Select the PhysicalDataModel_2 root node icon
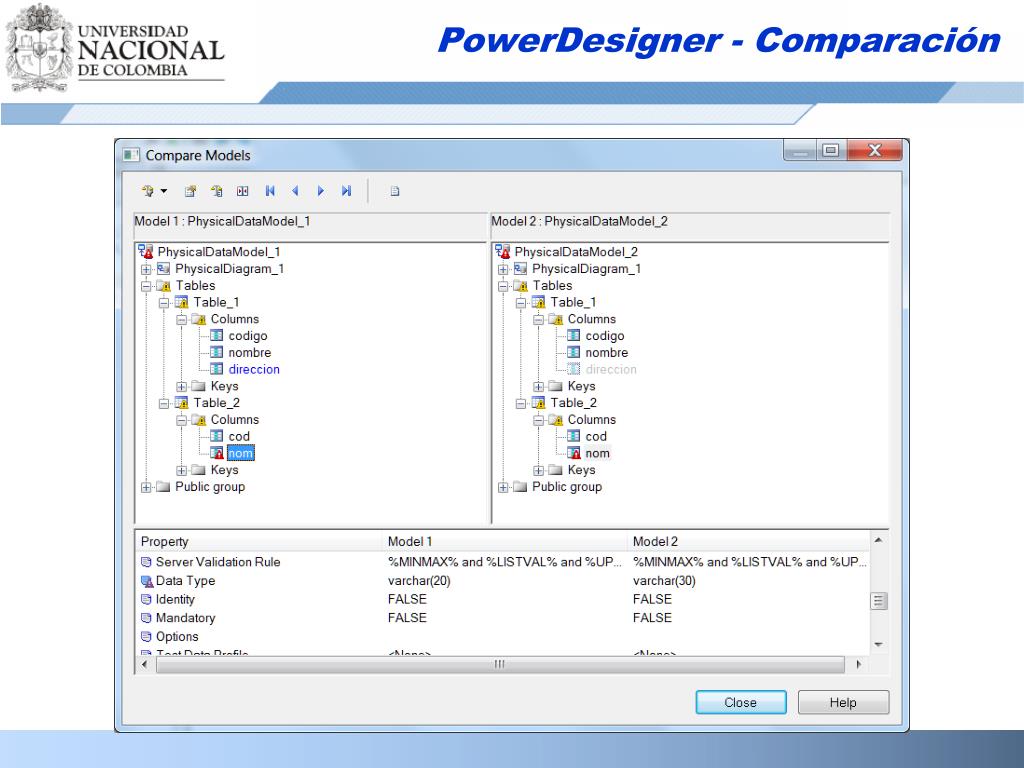The width and height of the screenshot is (1024, 768). click(x=503, y=251)
